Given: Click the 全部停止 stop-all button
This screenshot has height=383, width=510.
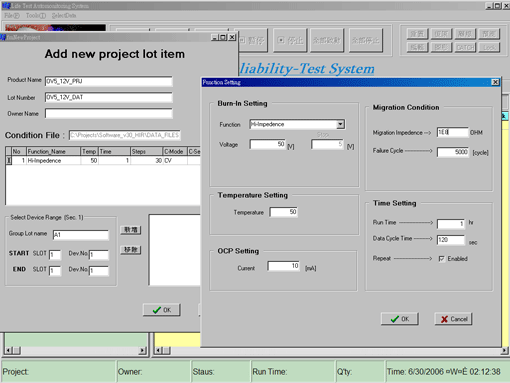Looking at the screenshot, I should click(365, 40).
